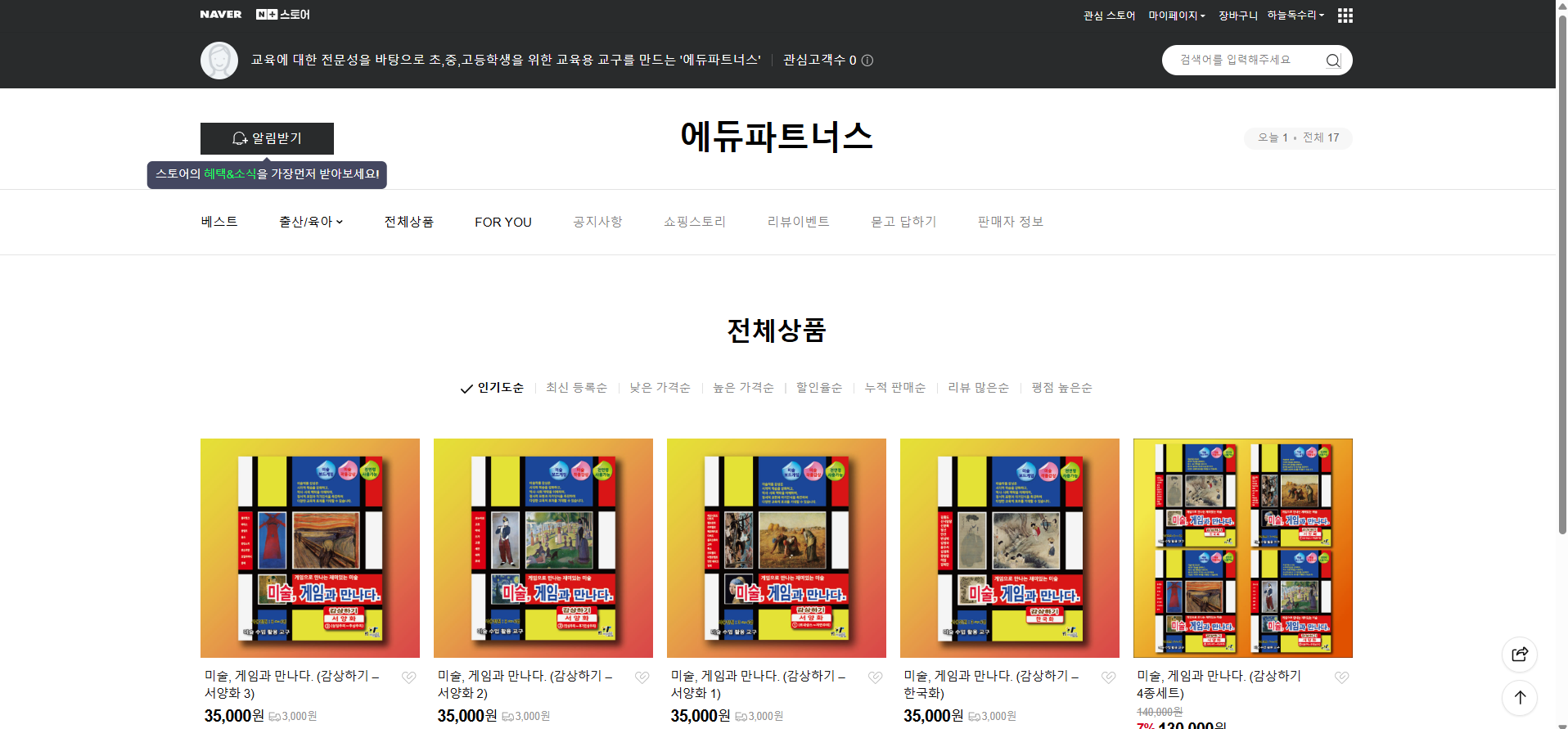Open the 서양화 3 product thumbnail
The height and width of the screenshot is (729, 1568).
310,548
